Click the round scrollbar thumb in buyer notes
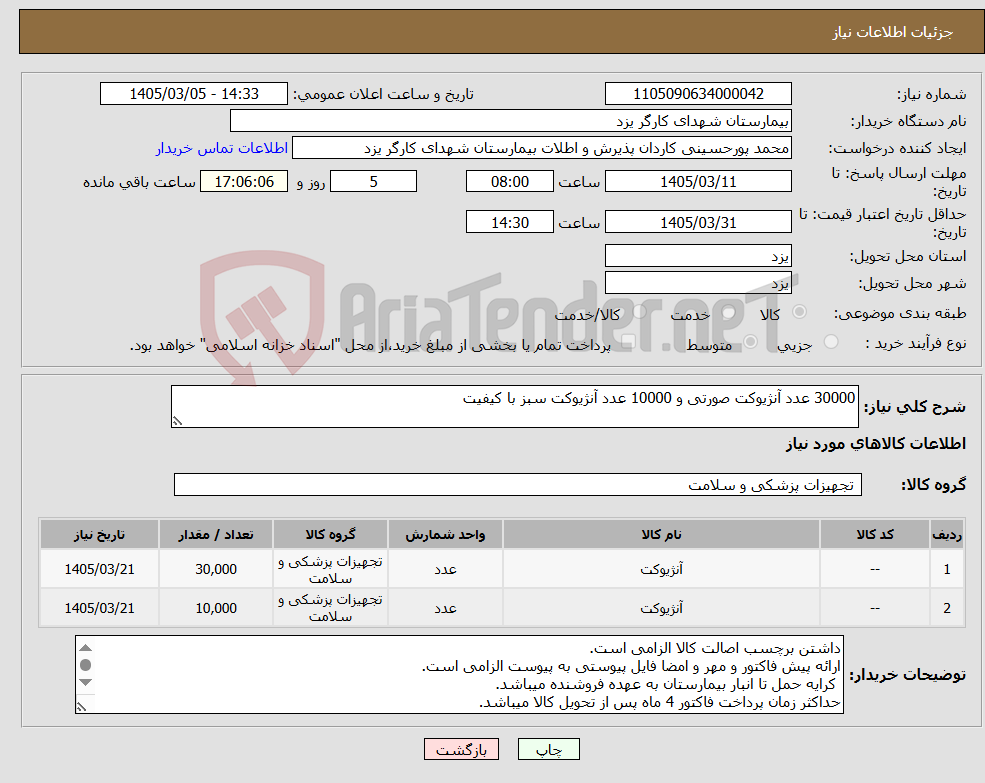 [86, 665]
